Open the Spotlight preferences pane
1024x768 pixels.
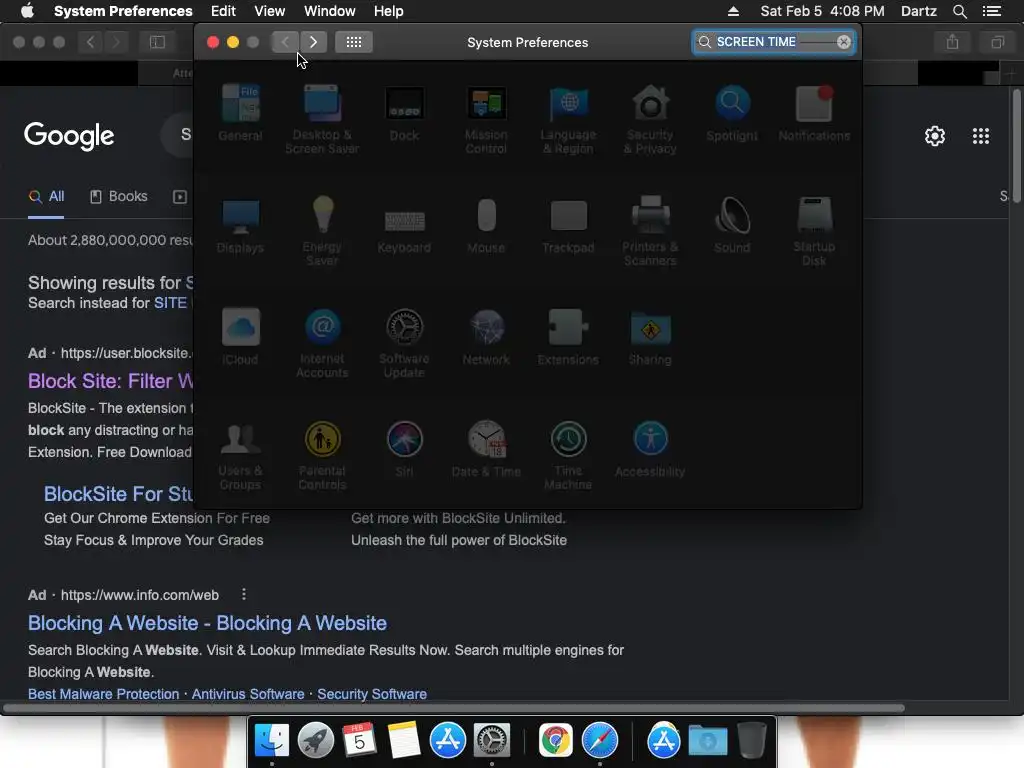732,113
